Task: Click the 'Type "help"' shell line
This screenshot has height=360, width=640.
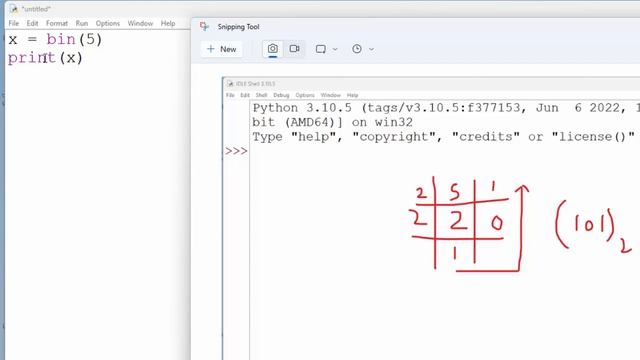Action: 444,137
